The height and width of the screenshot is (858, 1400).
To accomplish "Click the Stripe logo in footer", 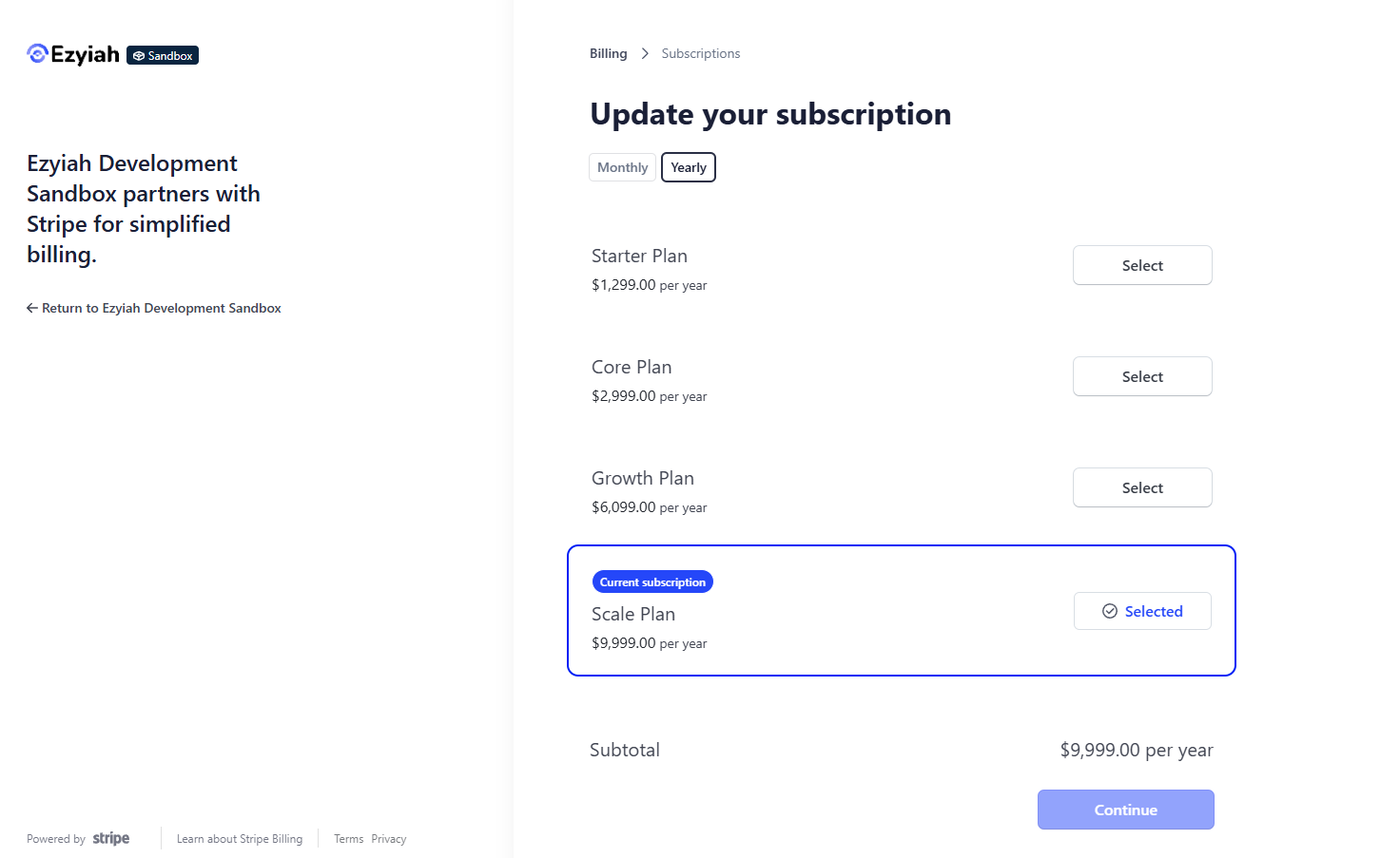I will pyautogui.click(x=111, y=839).
